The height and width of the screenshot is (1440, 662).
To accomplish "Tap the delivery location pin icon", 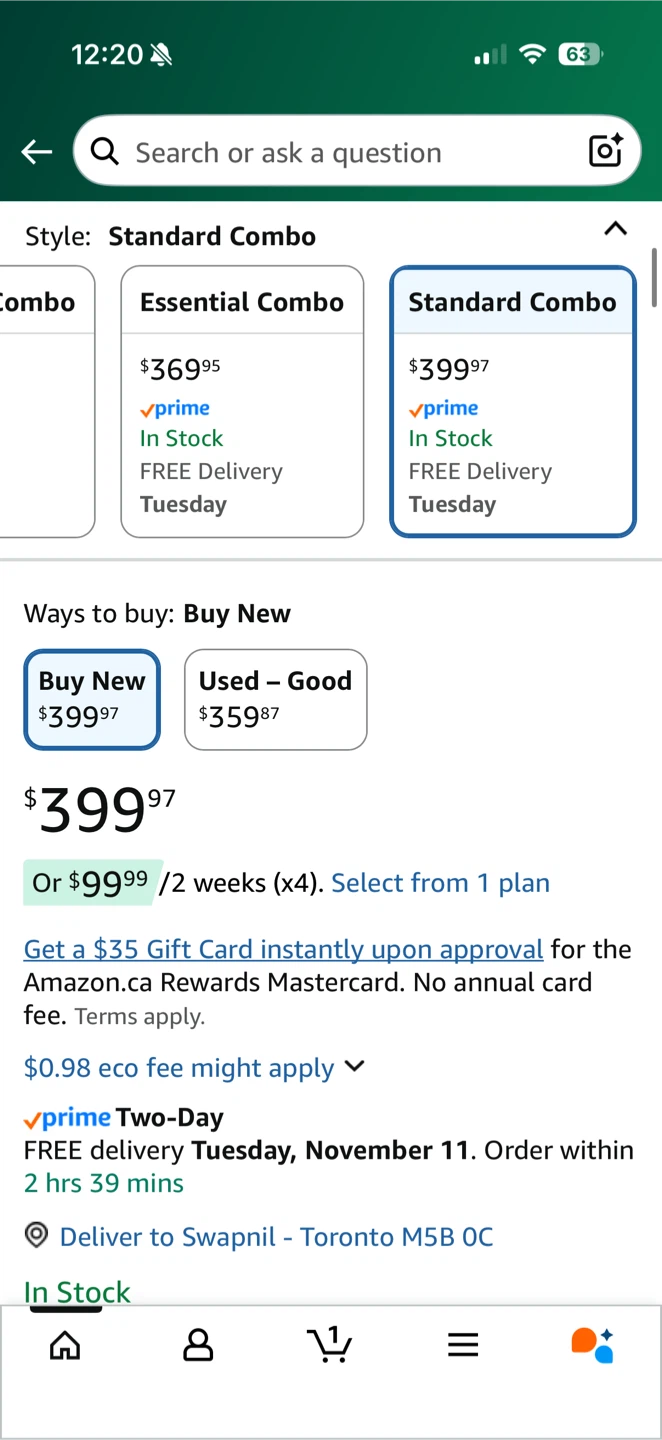I will 36,1236.
